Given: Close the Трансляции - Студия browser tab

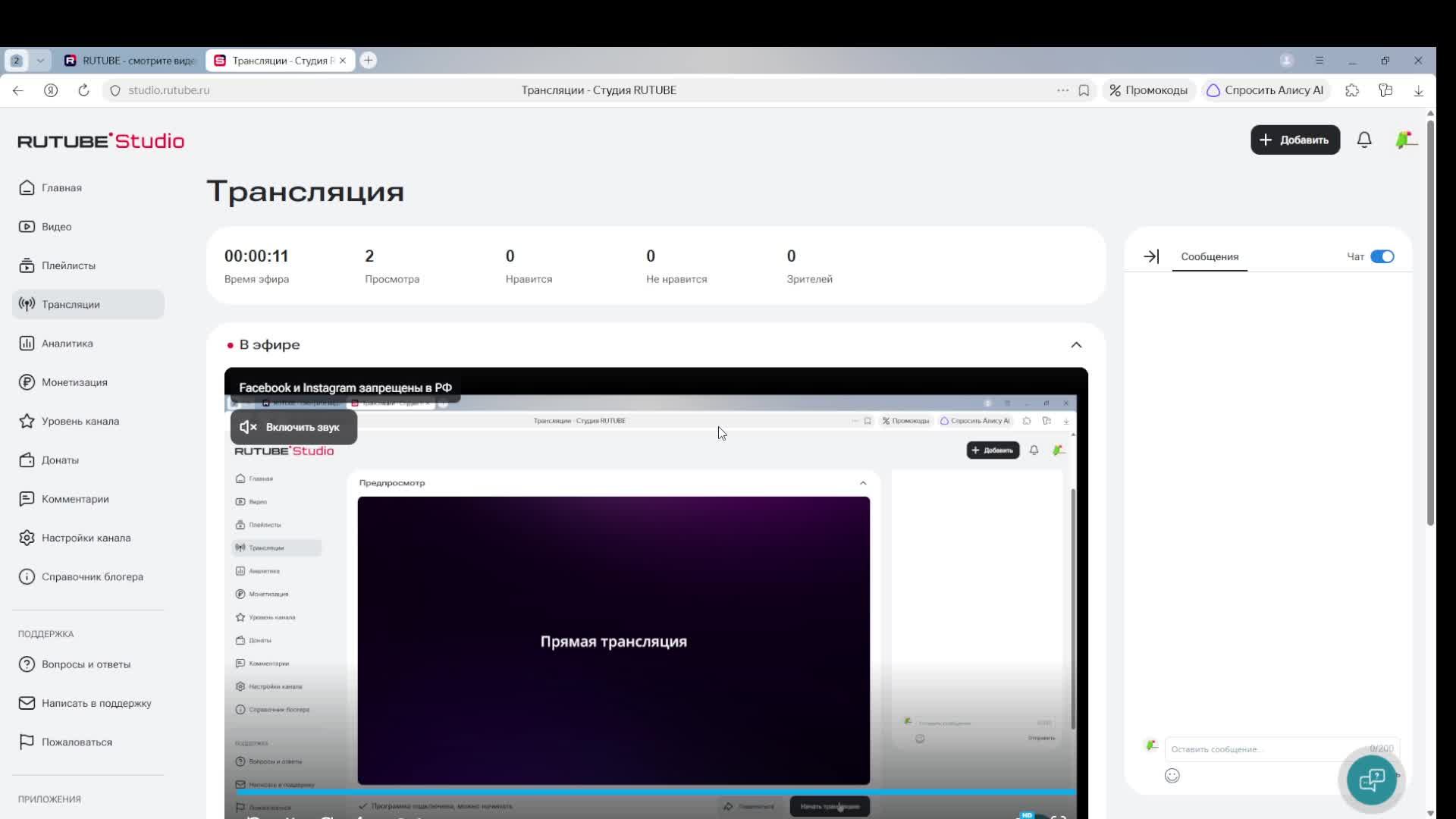Looking at the screenshot, I should point(342,61).
